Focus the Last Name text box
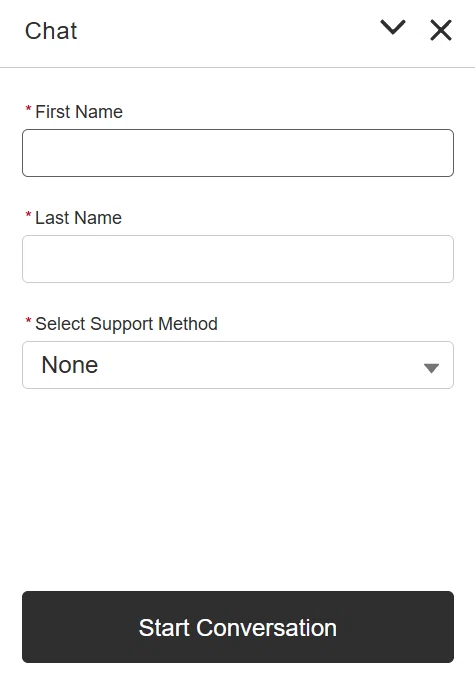Screen dimensions: 475x684 pyautogui.click(x=238, y=259)
